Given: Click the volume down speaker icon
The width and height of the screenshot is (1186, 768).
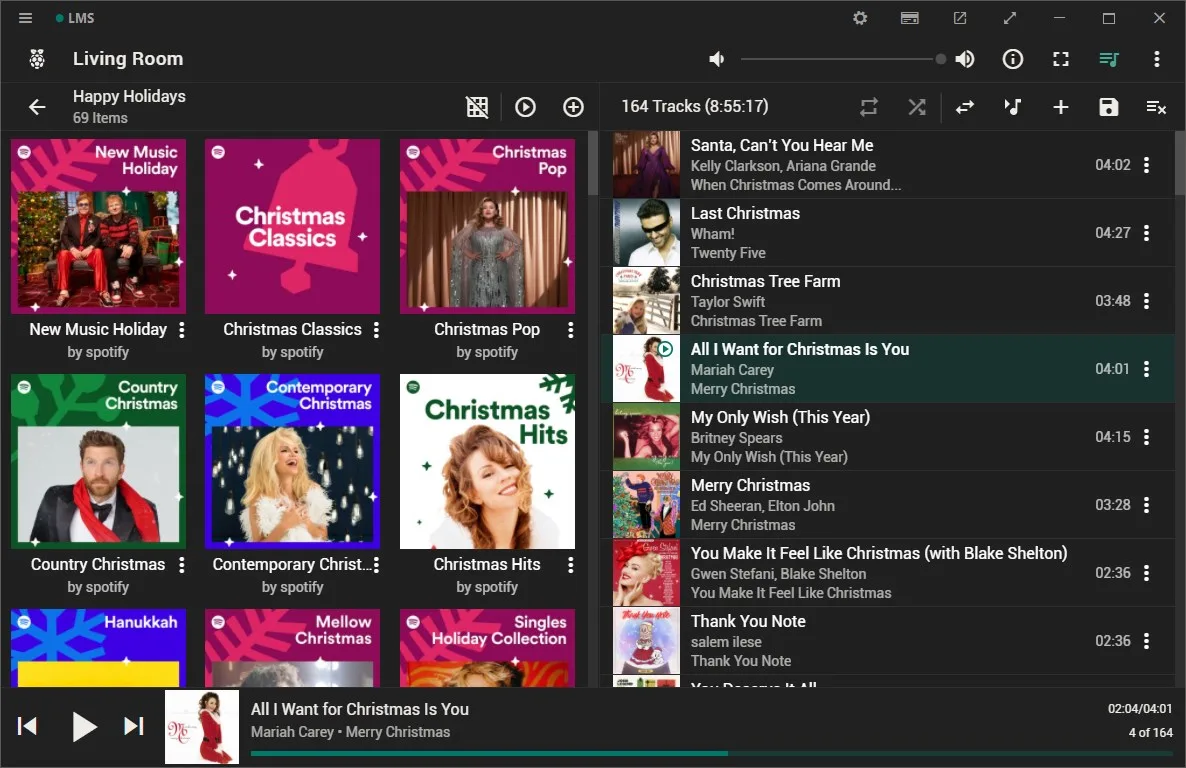Looking at the screenshot, I should point(716,59).
